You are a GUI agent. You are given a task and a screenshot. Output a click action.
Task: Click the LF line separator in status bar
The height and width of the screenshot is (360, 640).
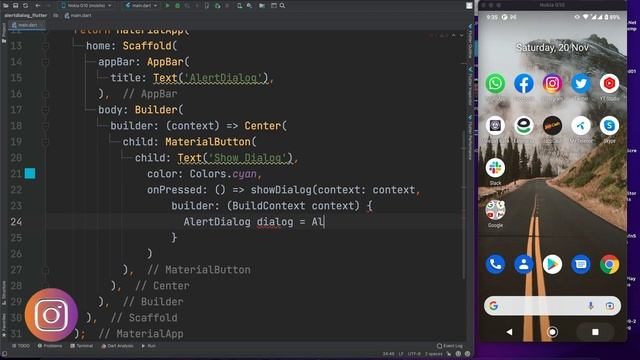pyautogui.click(x=401, y=354)
